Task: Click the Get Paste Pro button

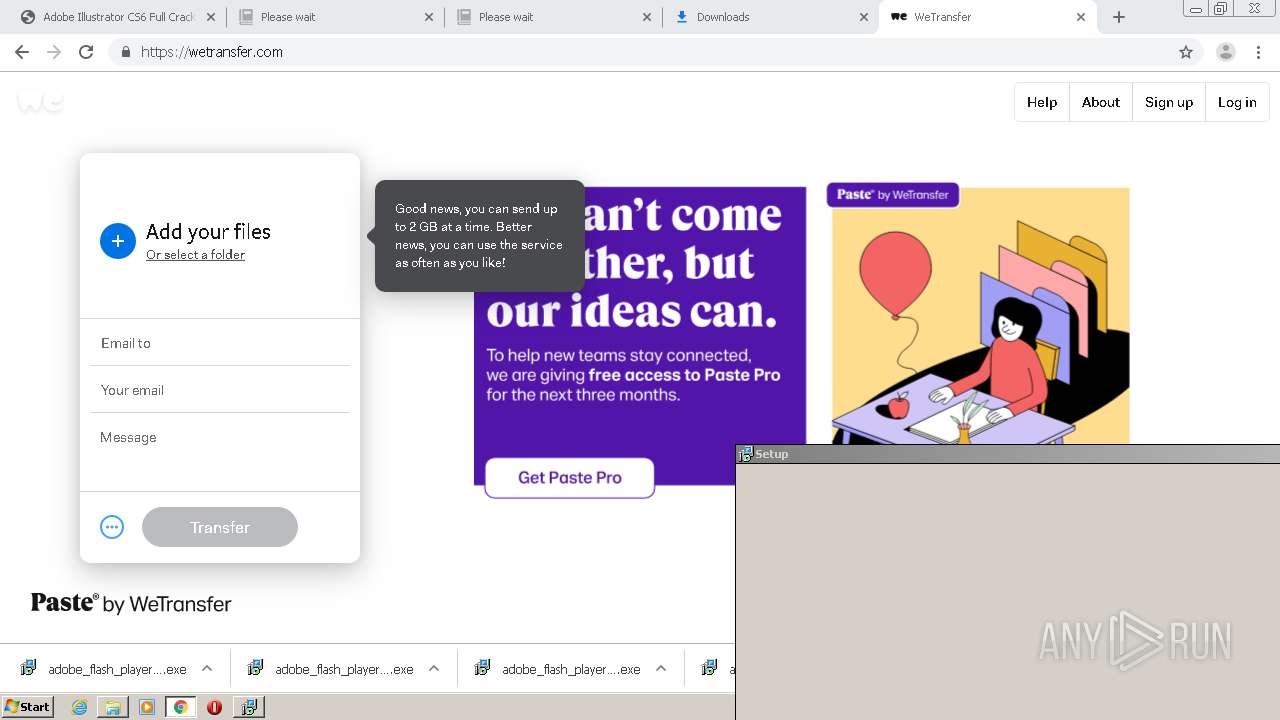Action: pos(570,478)
